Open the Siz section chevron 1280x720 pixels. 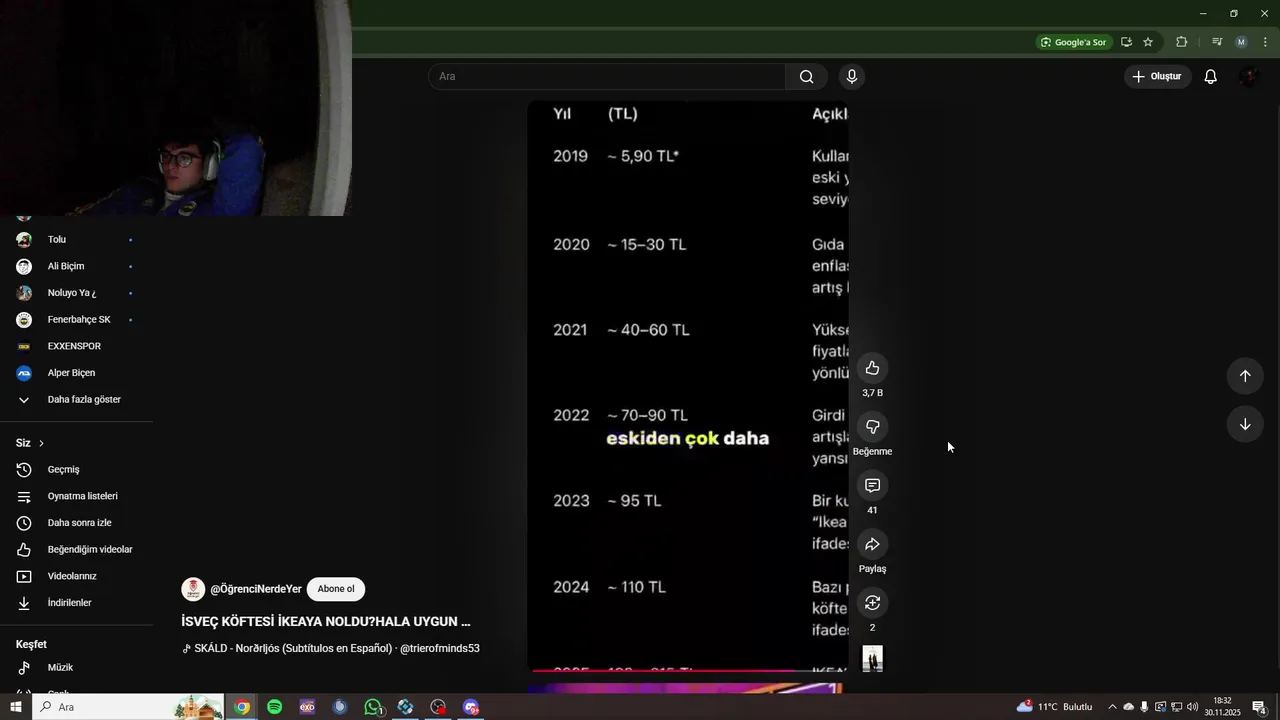click(x=41, y=443)
